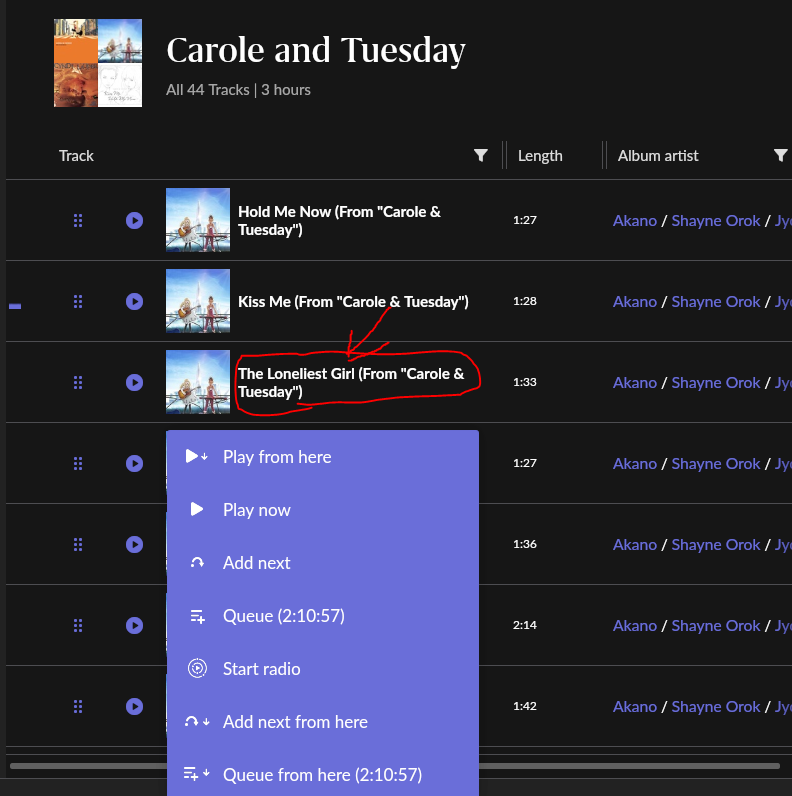
Task: Click the Play now triangle icon
Action: coord(196,509)
